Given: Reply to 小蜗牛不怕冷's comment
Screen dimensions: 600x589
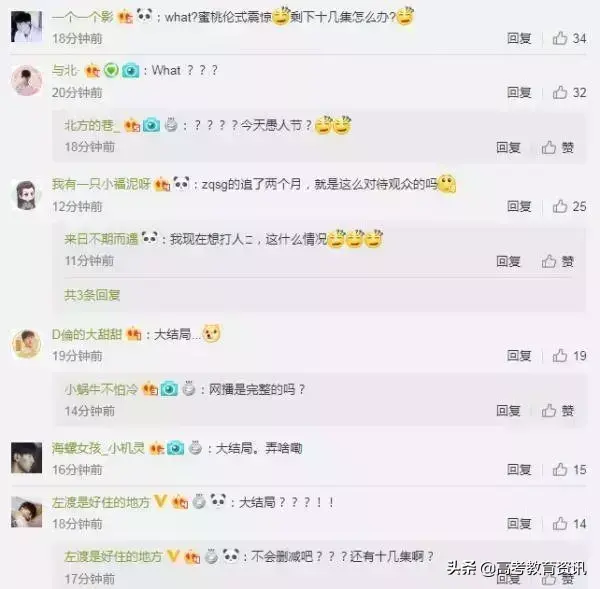Looking at the screenshot, I should tap(508, 411).
